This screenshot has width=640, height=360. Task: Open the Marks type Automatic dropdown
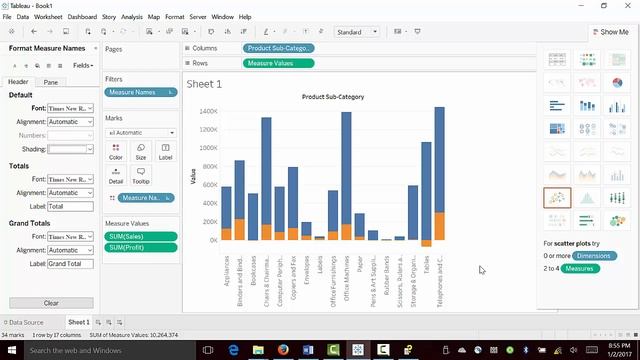141,133
